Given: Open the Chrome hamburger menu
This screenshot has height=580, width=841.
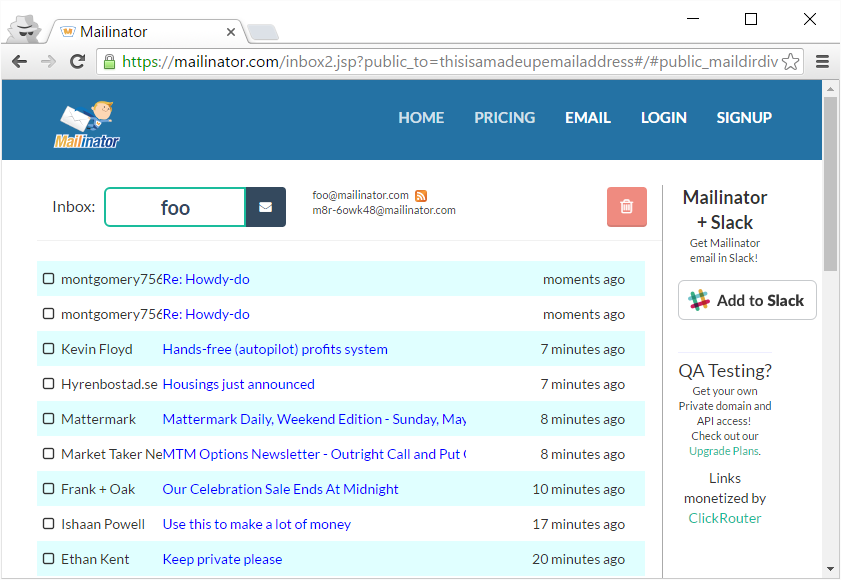Looking at the screenshot, I should (x=822, y=62).
